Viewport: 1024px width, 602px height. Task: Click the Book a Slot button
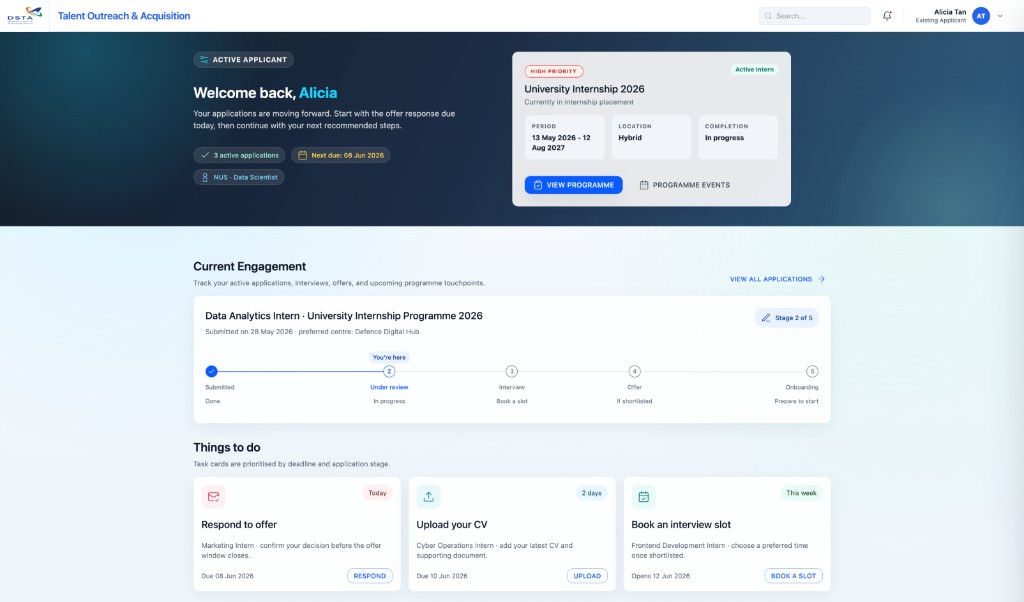(793, 576)
